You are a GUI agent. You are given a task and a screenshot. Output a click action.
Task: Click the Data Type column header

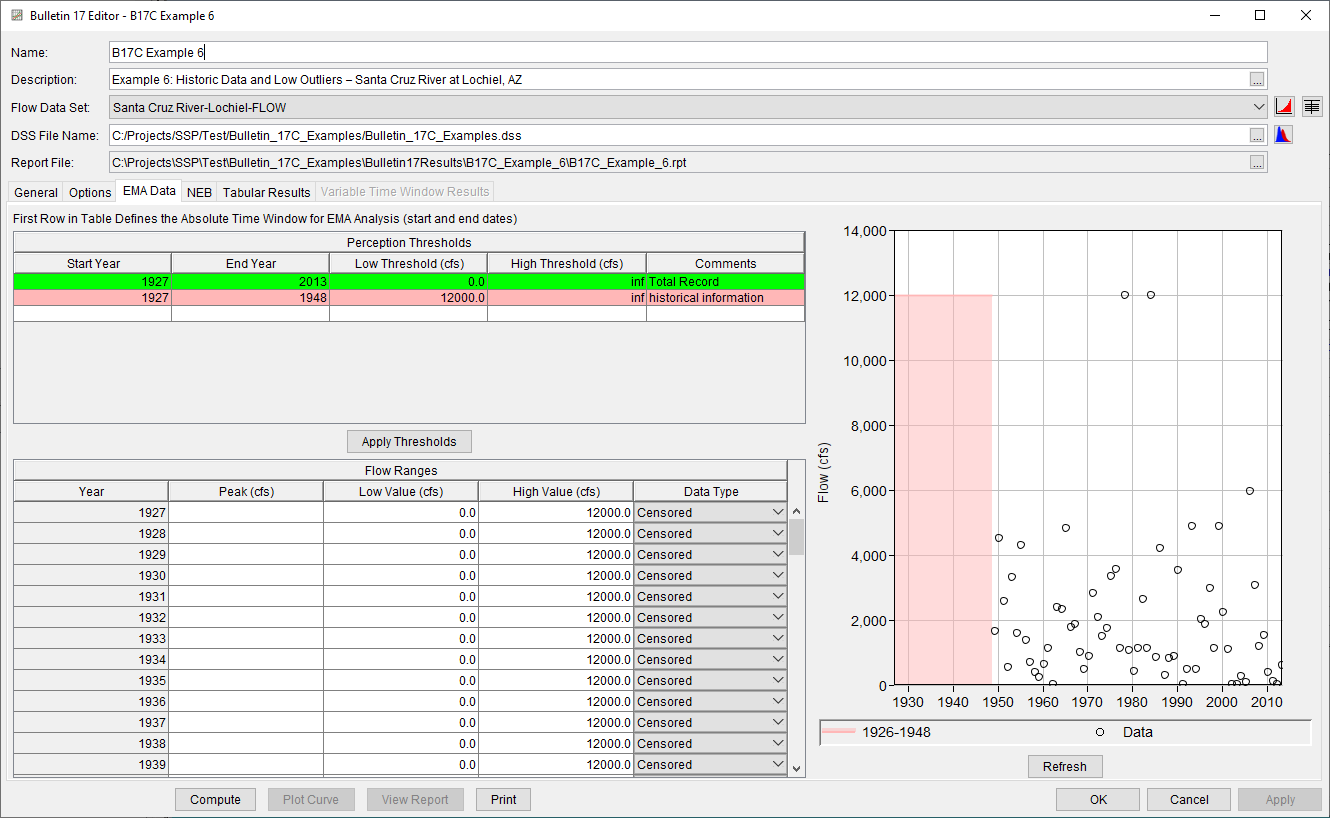711,491
